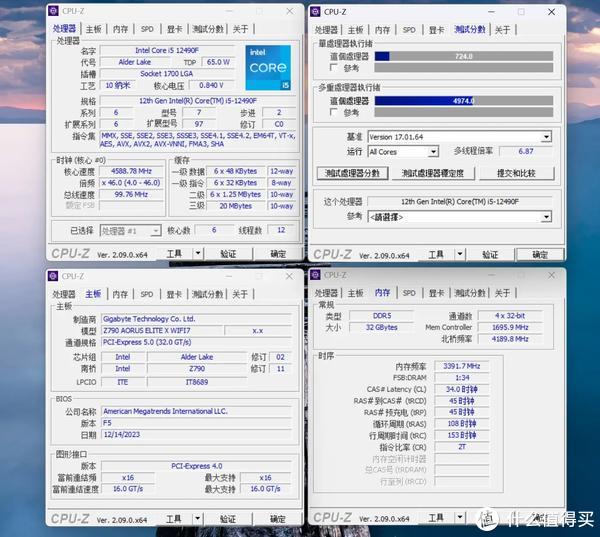600x537 pixels.
Task: Close the mainboard CPU-Z window
Action: click(x=289, y=276)
